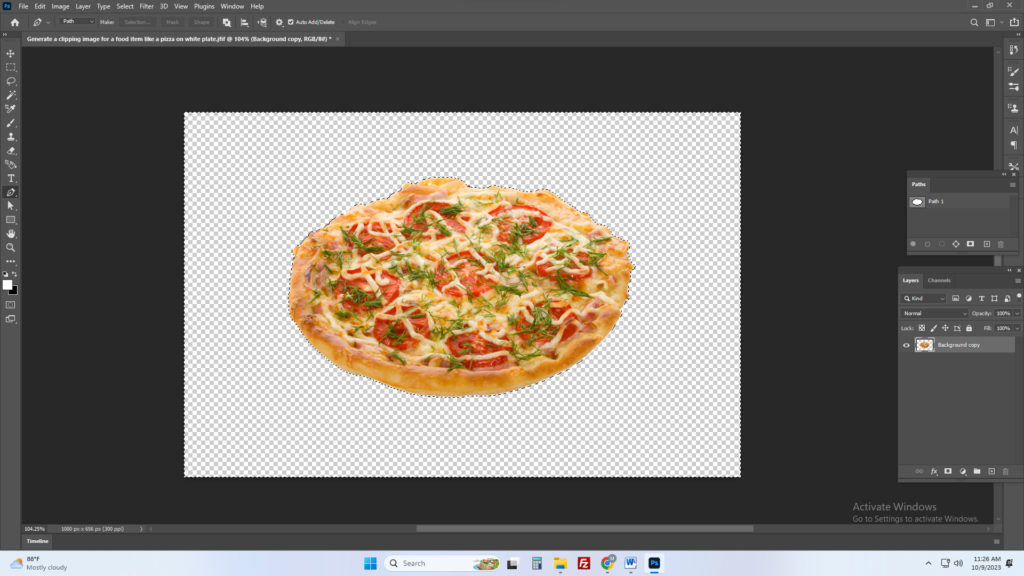Viewport: 1024px width, 576px height.
Task: Open the Plugins menu
Action: point(204,7)
